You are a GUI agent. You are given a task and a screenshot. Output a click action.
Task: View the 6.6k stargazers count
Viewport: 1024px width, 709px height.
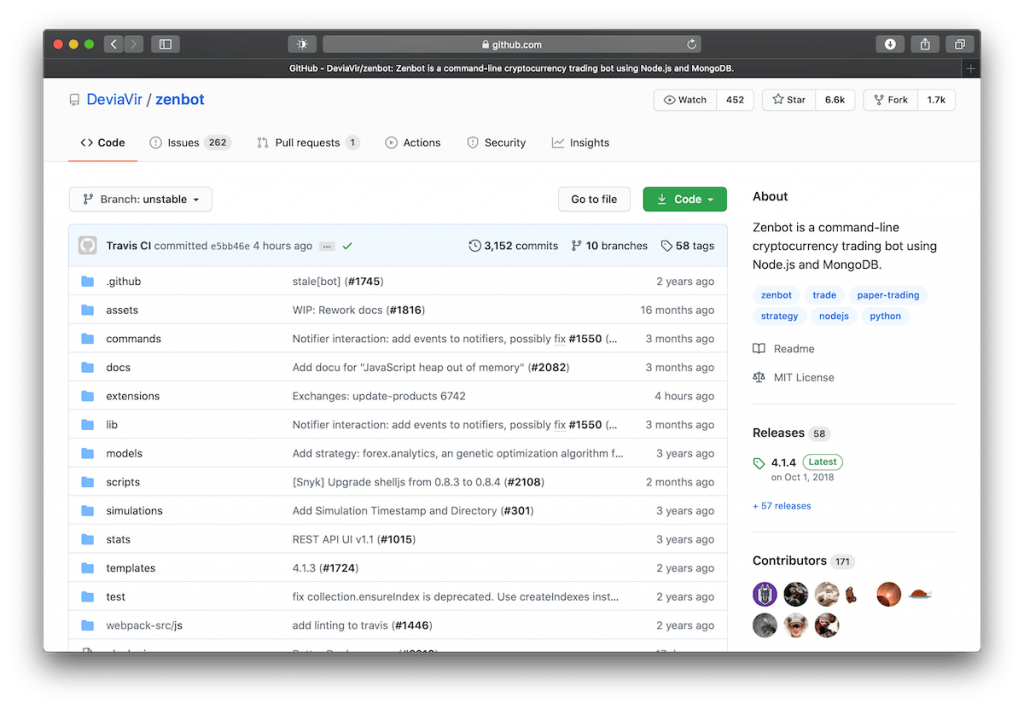pos(835,100)
